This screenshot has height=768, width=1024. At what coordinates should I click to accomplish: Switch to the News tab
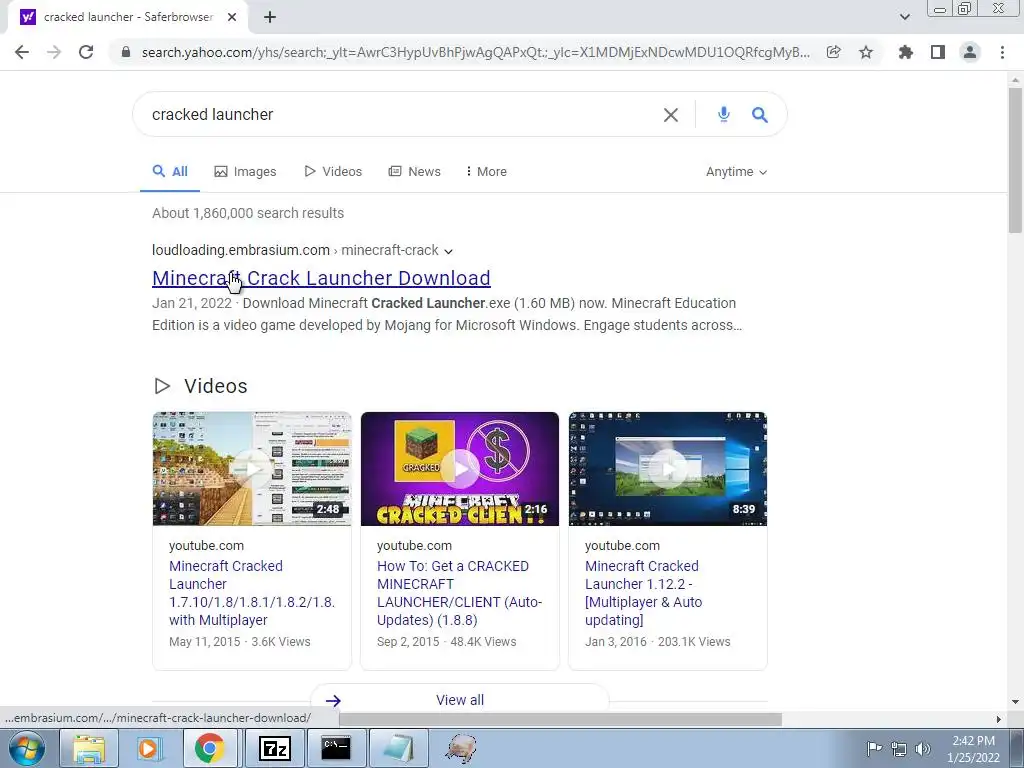click(x=415, y=172)
